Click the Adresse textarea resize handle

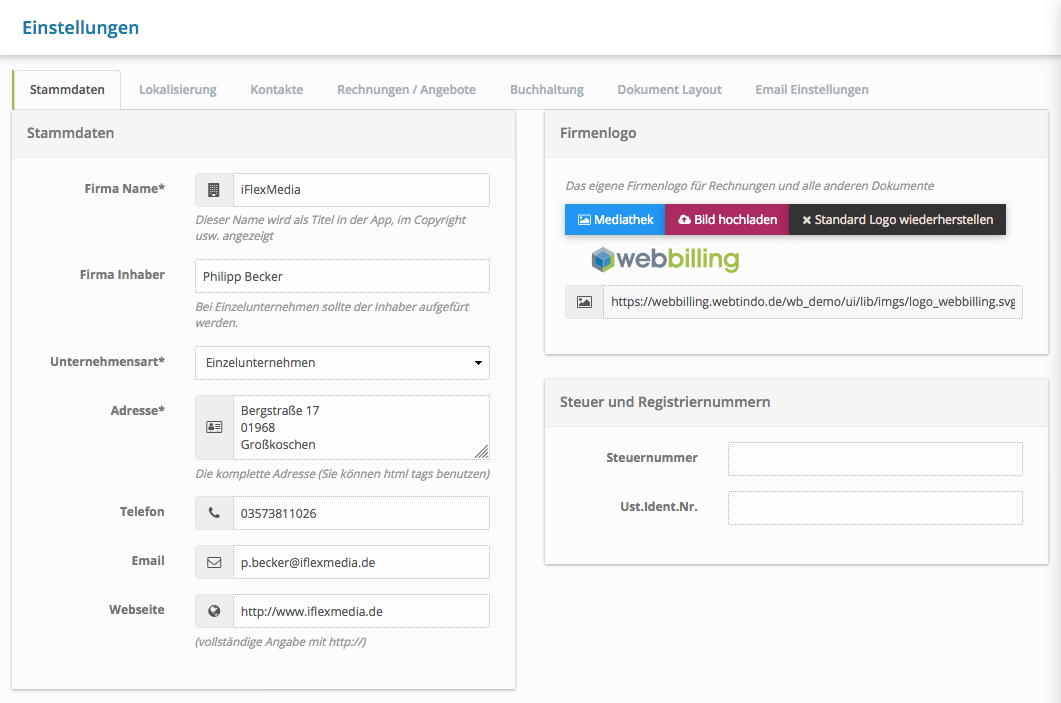(481, 452)
